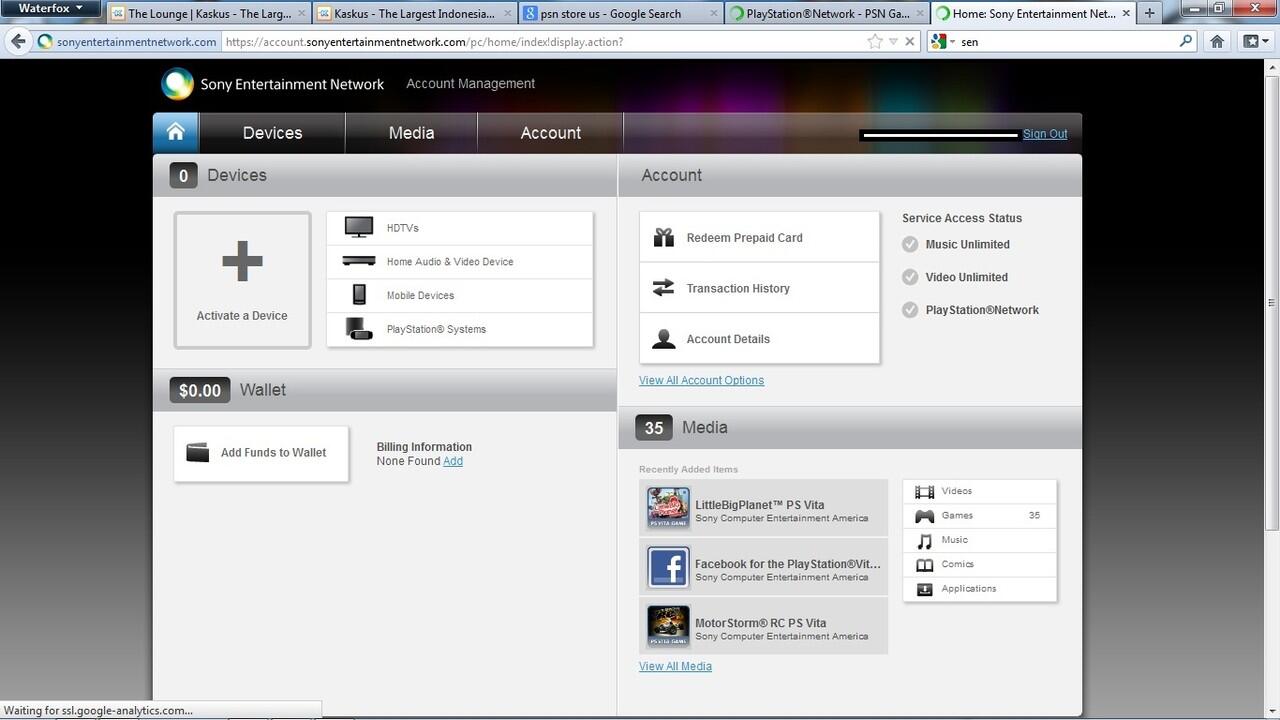
Task: Click the browser home button icon
Action: click(x=1217, y=41)
